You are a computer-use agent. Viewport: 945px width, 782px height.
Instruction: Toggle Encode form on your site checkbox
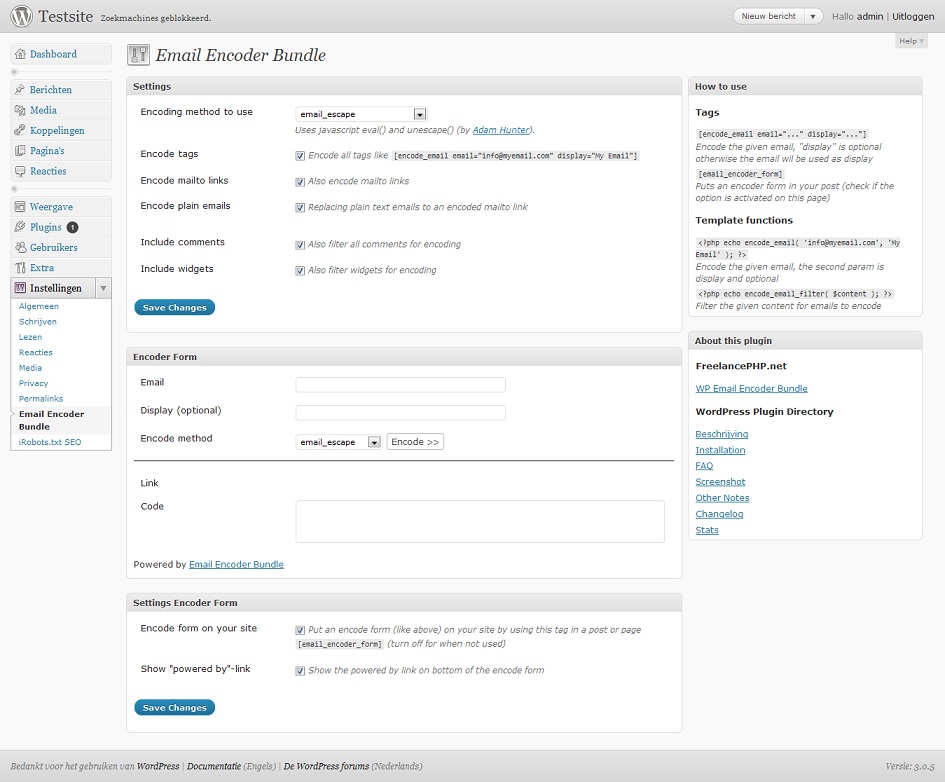pos(300,631)
